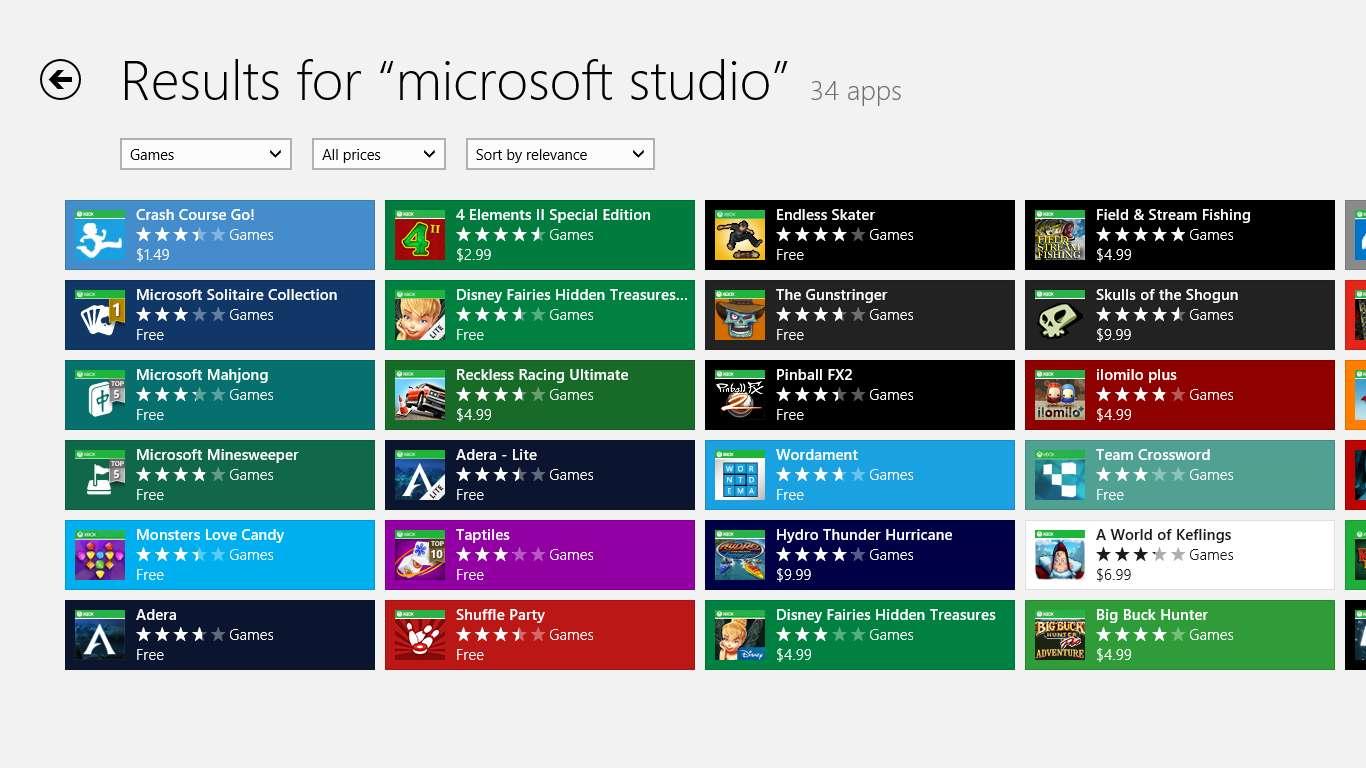
Task: Select the Microsoft Solitaire Collection cards icon
Action: [100, 315]
